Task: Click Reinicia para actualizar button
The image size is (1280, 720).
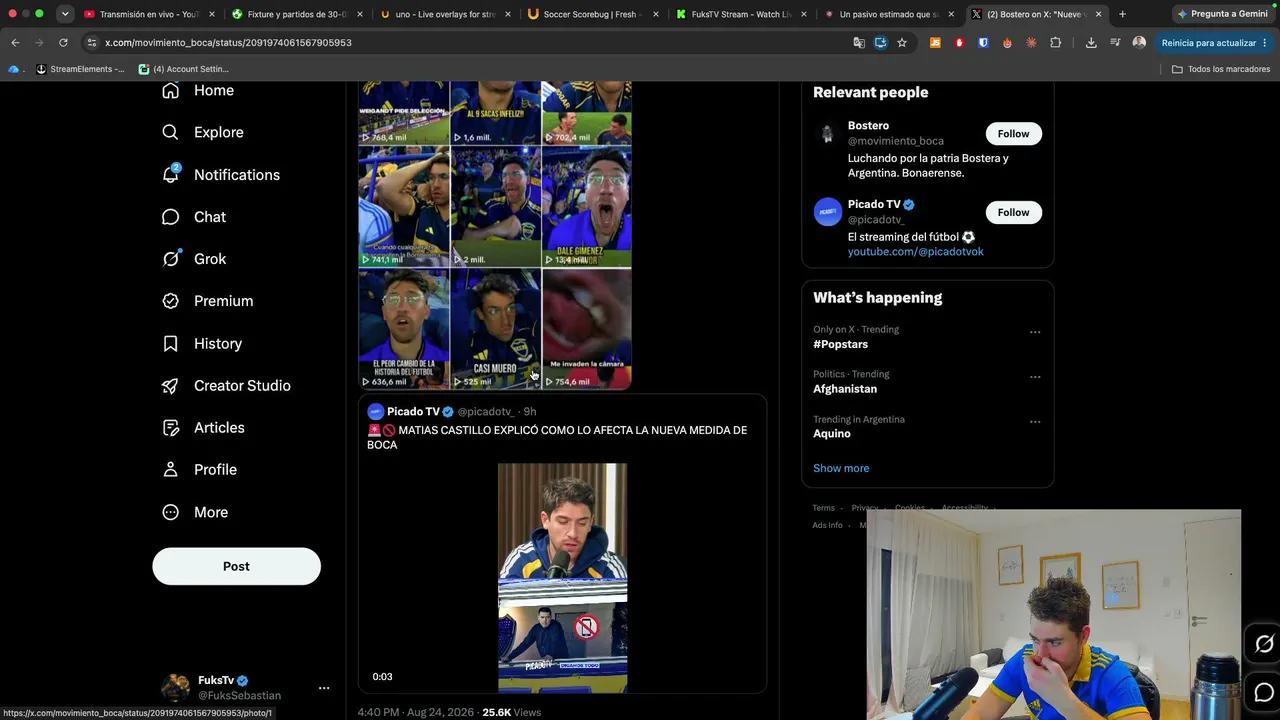Action: pyautogui.click(x=1215, y=43)
